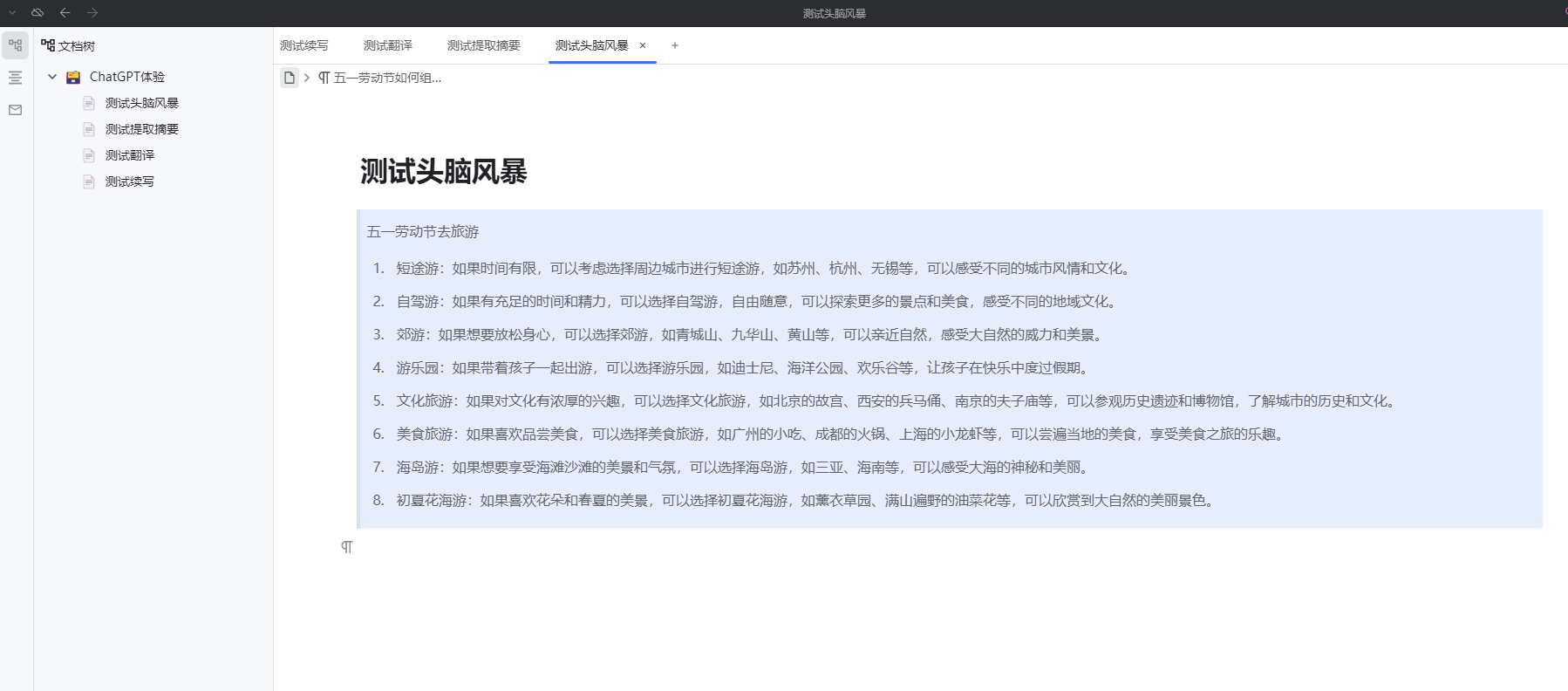Click the breadcrumb chevron separator
1568x691 pixels.
click(x=307, y=78)
